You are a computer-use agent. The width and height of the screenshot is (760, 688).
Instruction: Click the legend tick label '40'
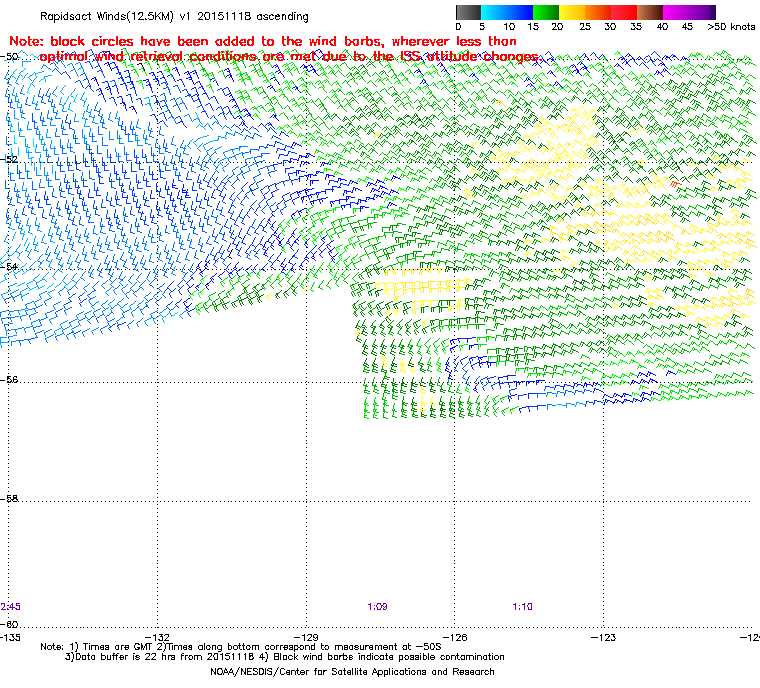click(x=662, y=27)
